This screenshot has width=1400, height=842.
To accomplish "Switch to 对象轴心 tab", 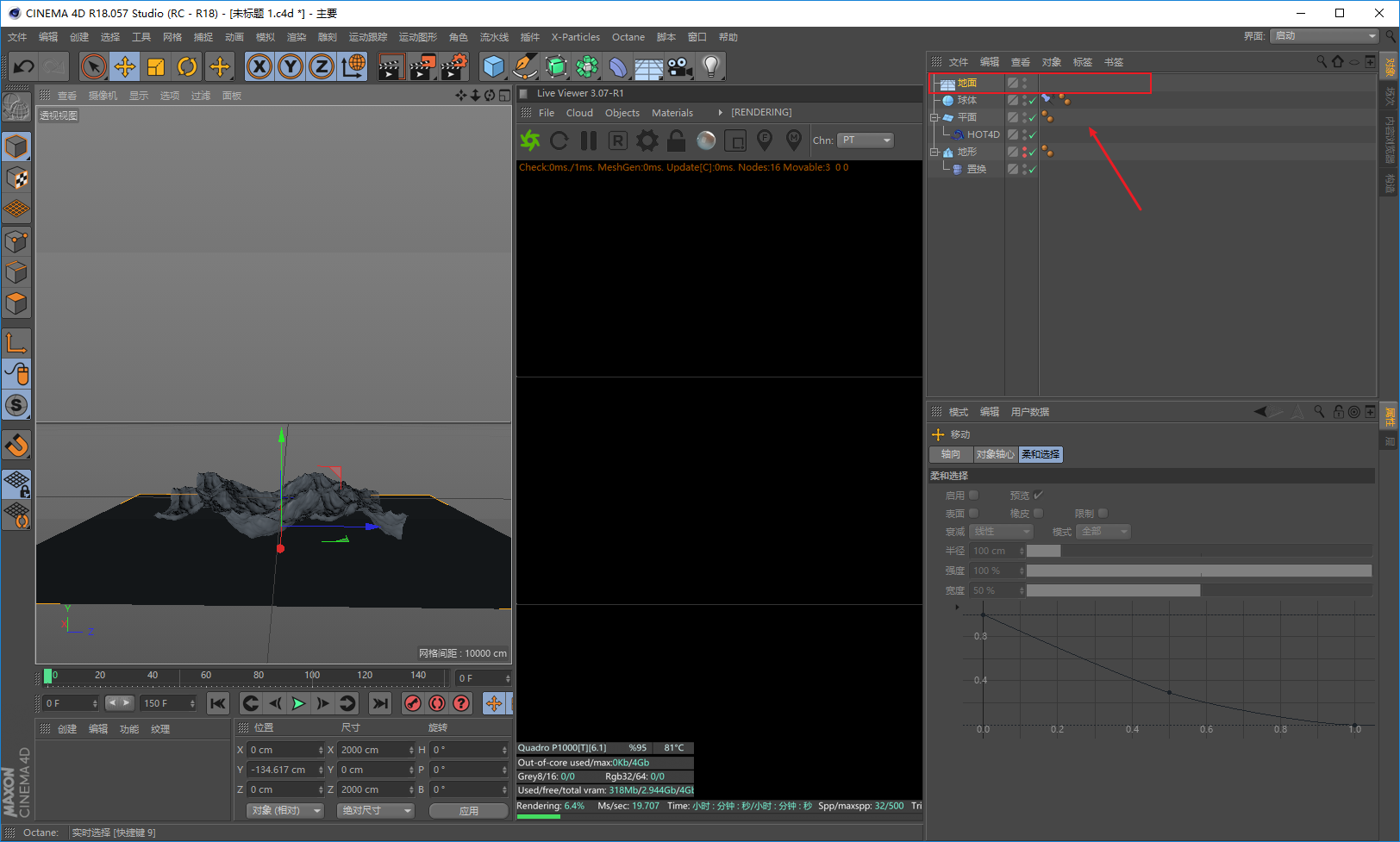I will (996, 454).
